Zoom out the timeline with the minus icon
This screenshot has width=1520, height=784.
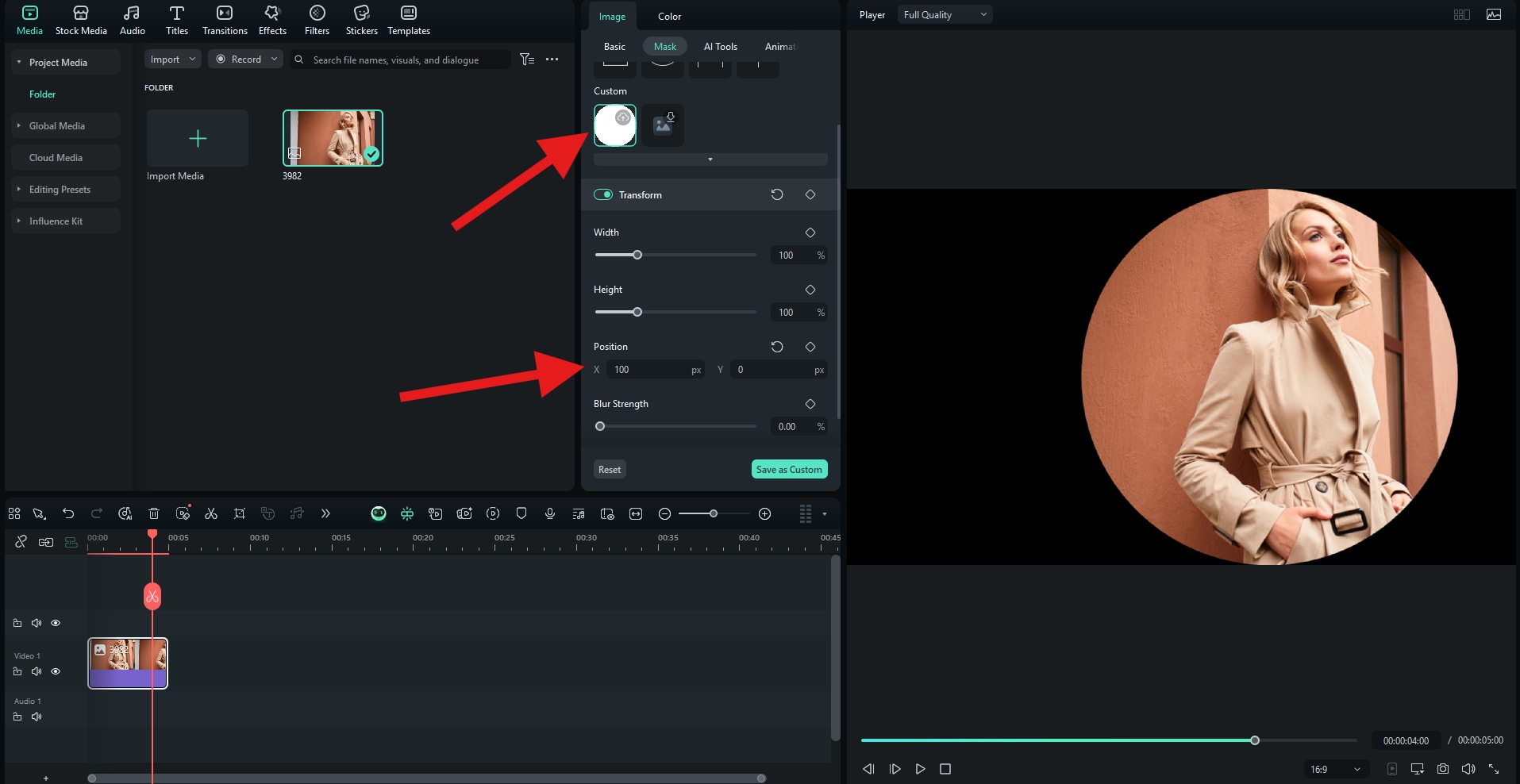pos(665,513)
